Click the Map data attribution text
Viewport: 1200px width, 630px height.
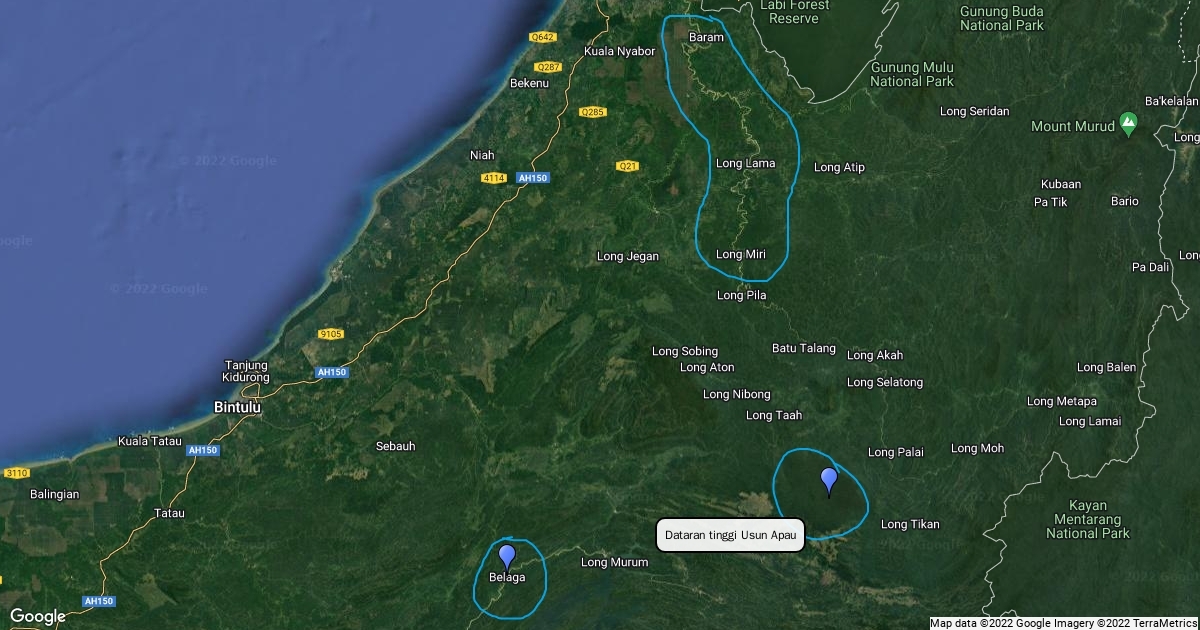(x=1063, y=623)
